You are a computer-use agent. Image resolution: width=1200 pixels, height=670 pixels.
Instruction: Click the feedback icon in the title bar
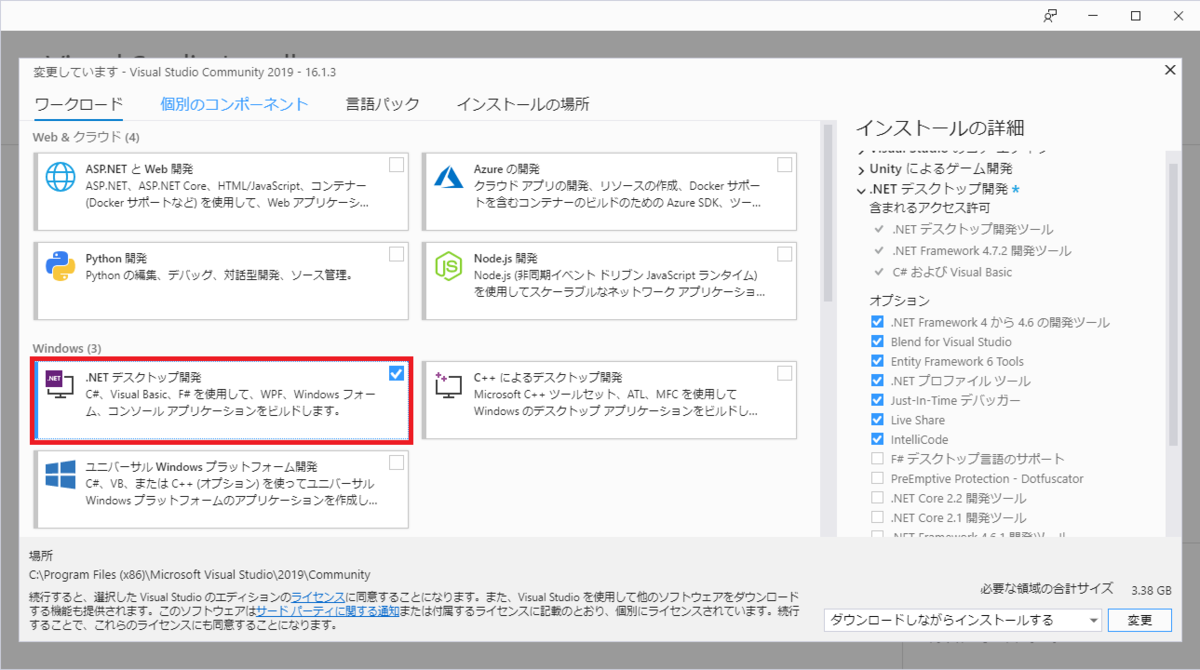[1050, 16]
